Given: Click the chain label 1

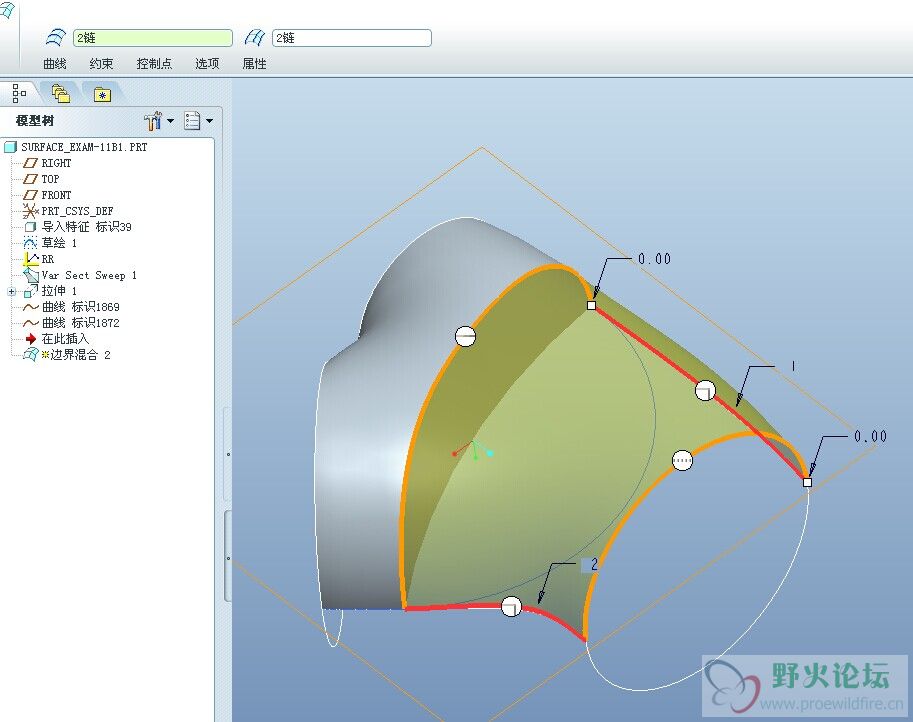Looking at the screenshot, I should 792,366.
